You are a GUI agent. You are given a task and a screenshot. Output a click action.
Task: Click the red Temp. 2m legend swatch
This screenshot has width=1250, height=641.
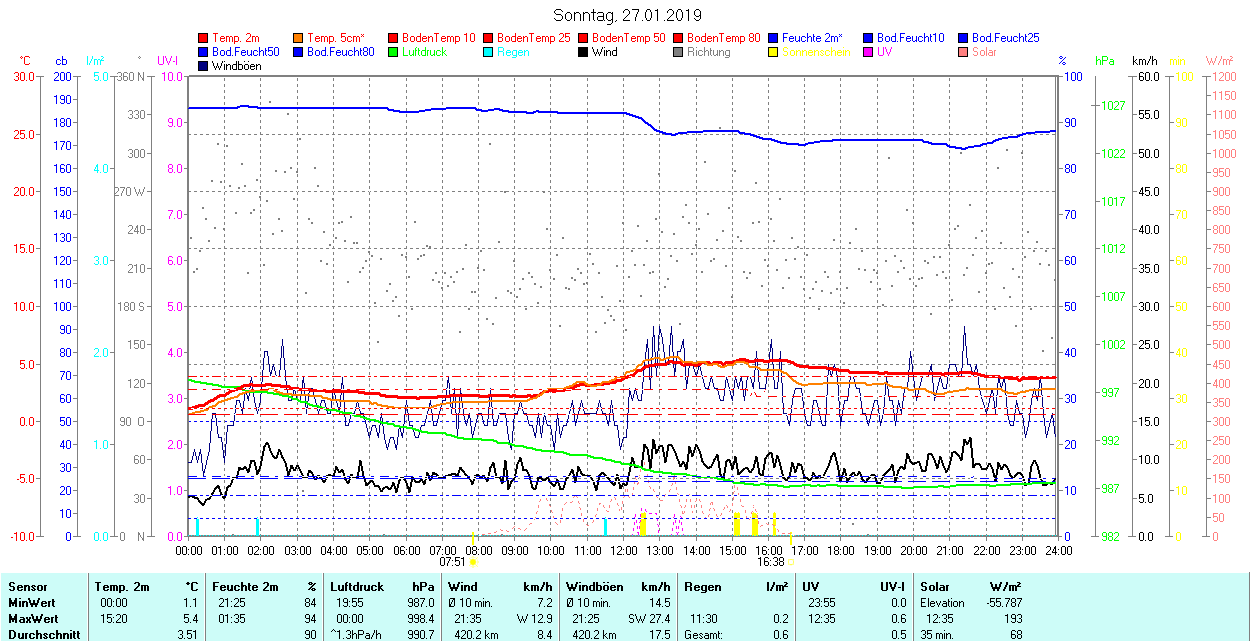204,38
